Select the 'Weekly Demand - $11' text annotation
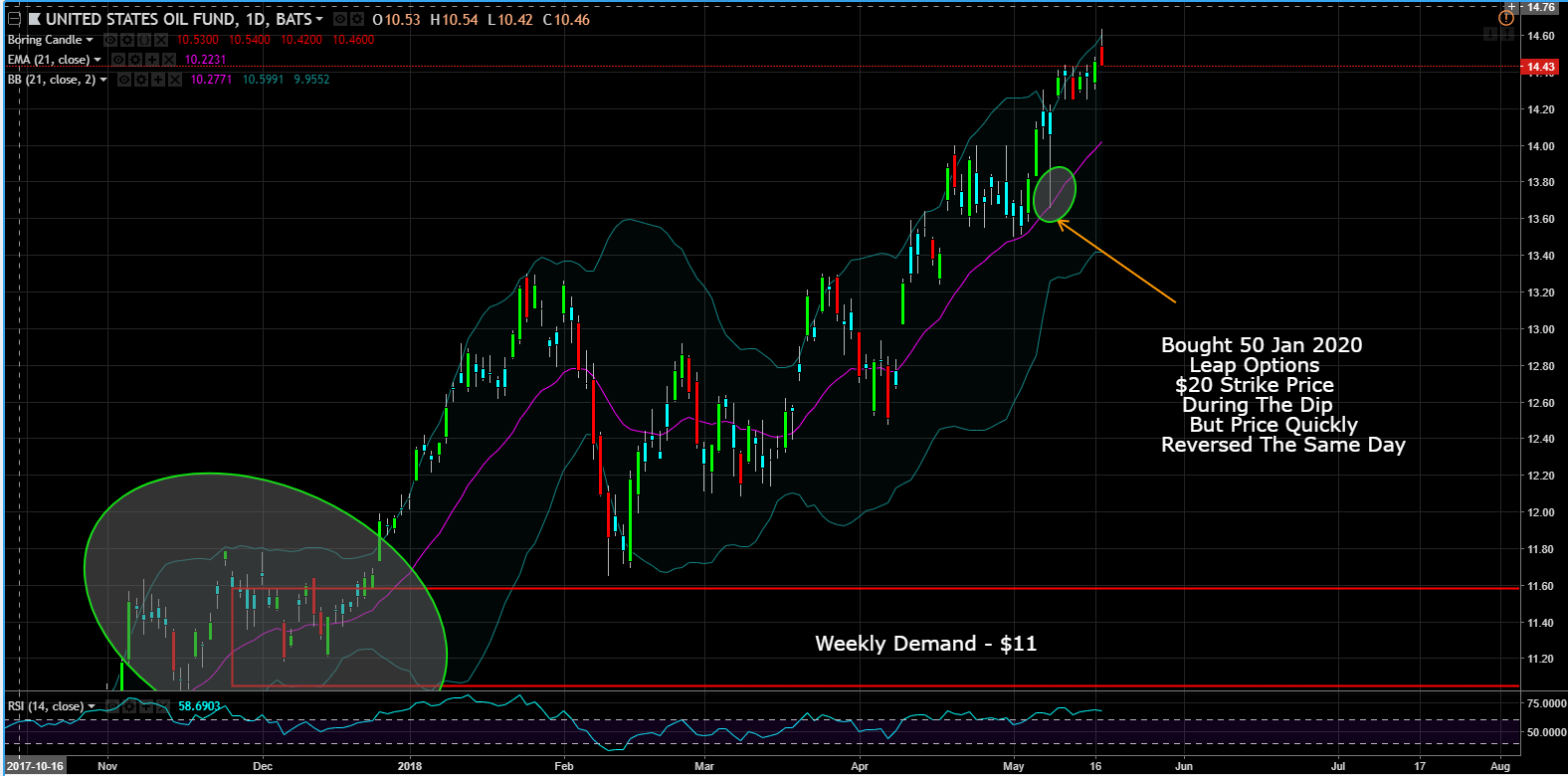This screenshot has width=1568, height=776. 925,644
